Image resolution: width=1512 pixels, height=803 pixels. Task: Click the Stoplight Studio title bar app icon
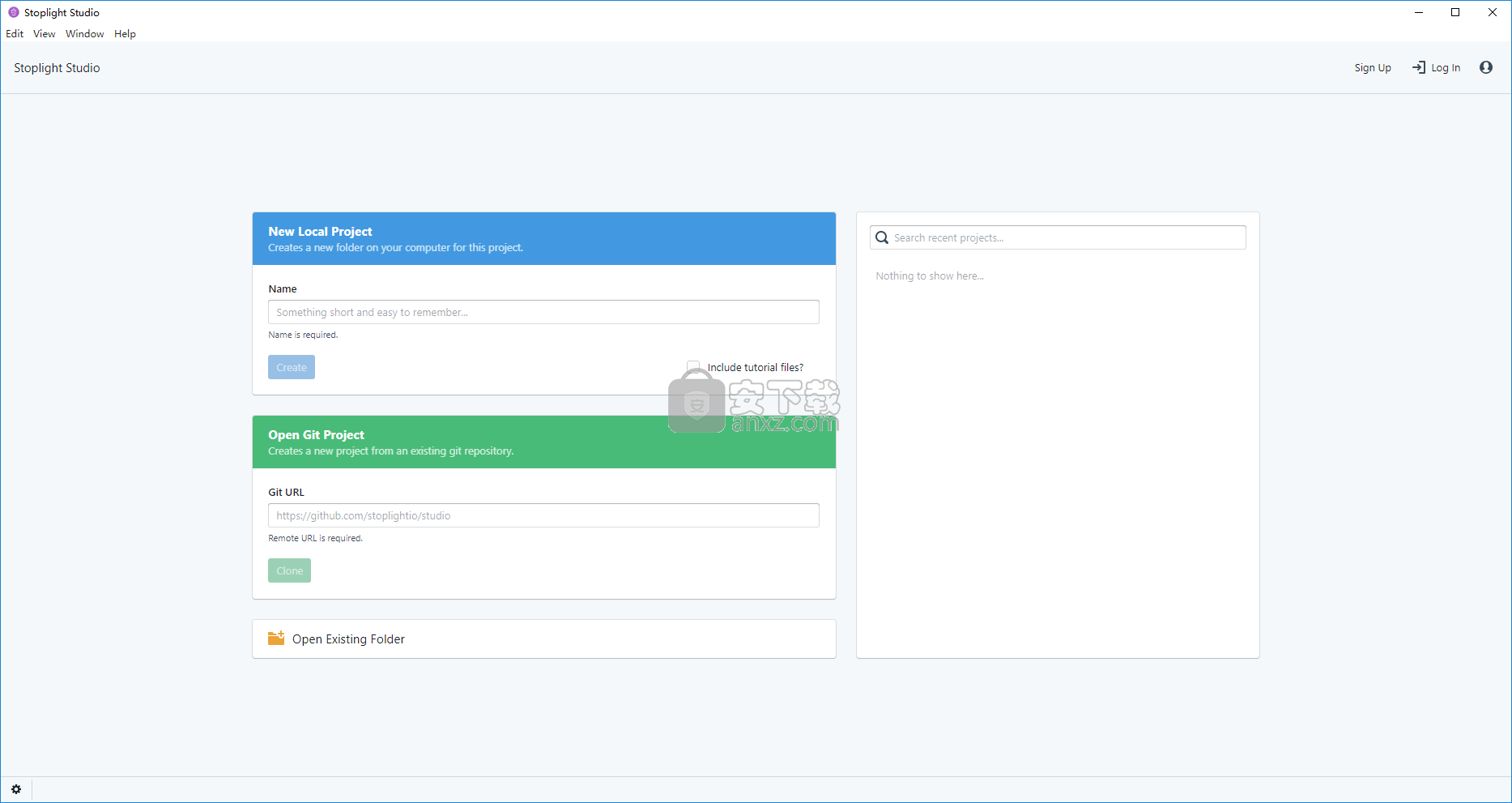13,12
